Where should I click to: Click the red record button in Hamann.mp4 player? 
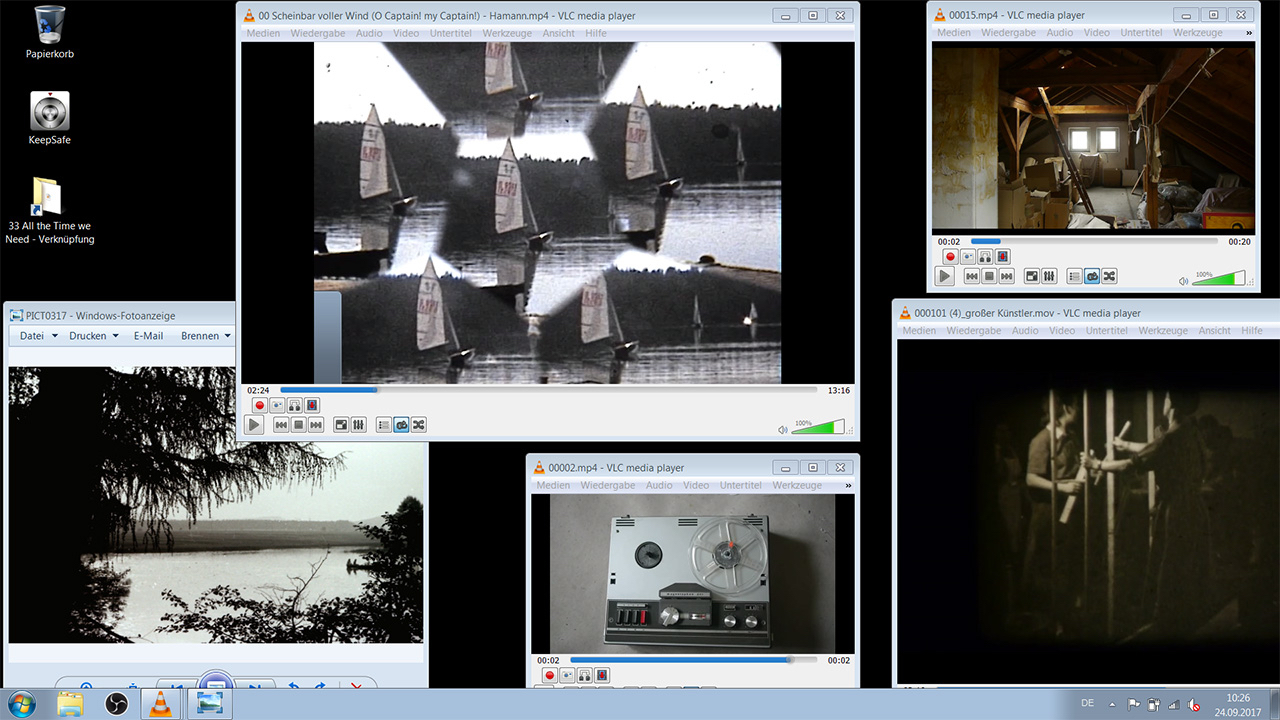click(x=260, y=405)
